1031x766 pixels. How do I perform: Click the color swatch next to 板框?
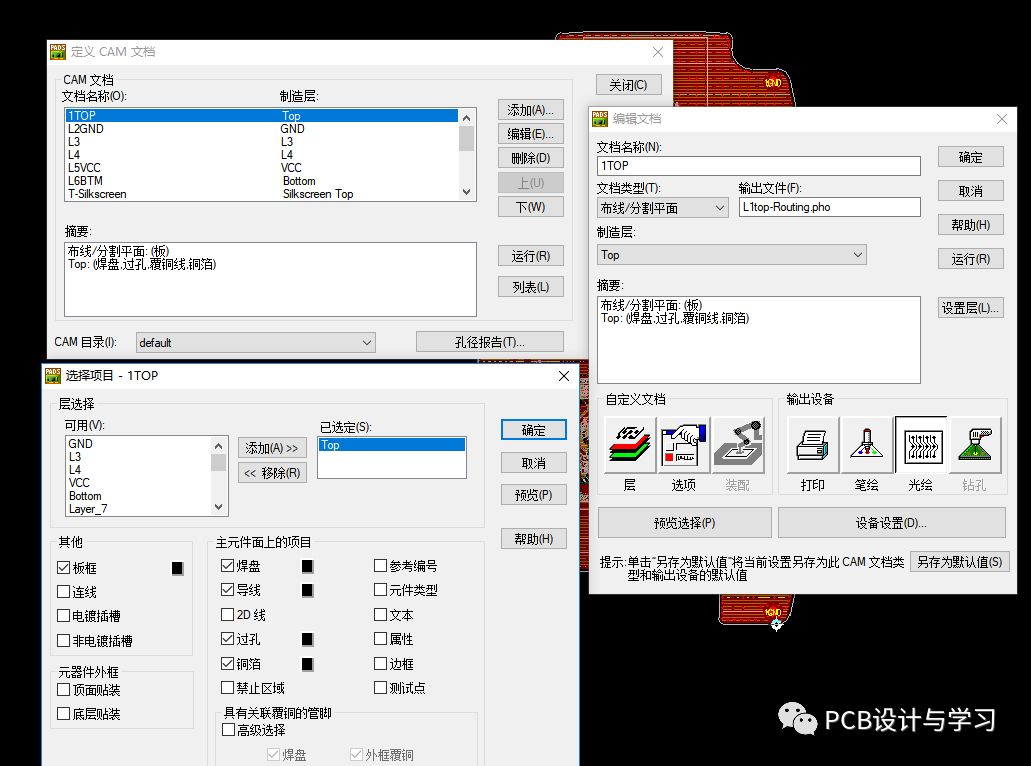pos(177,568)
